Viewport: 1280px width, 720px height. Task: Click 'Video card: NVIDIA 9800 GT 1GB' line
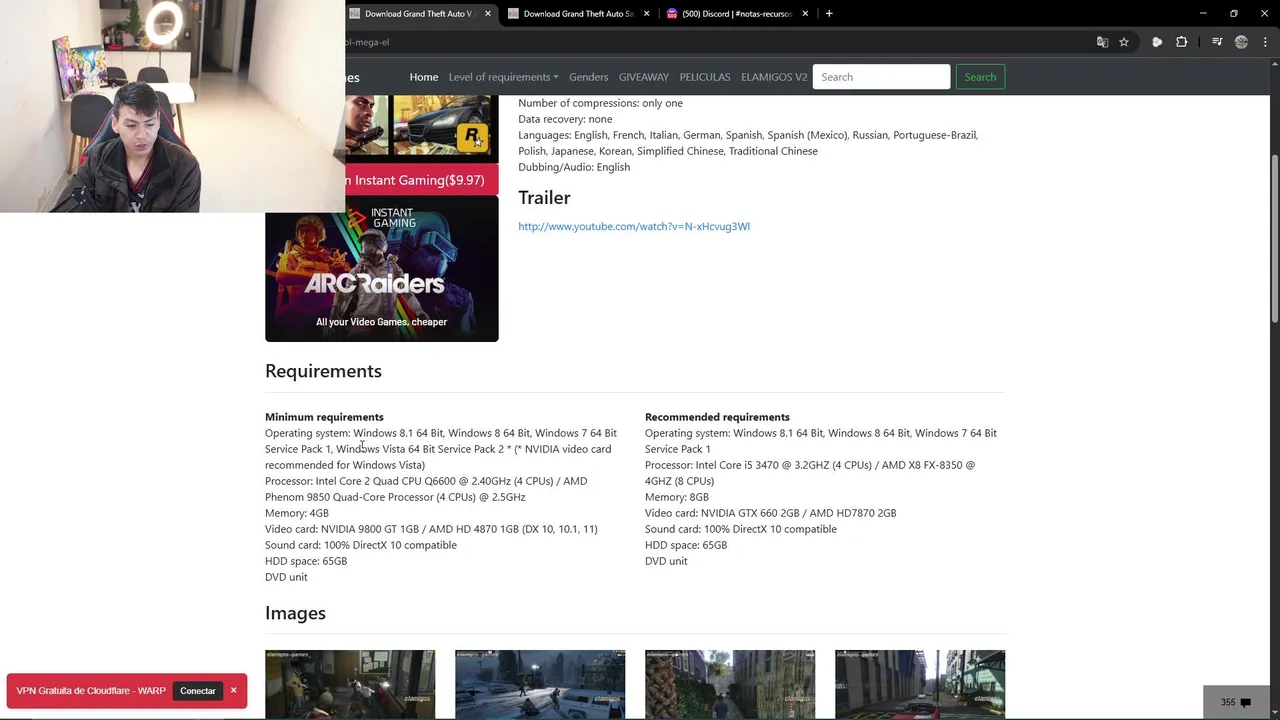(431, 529)
